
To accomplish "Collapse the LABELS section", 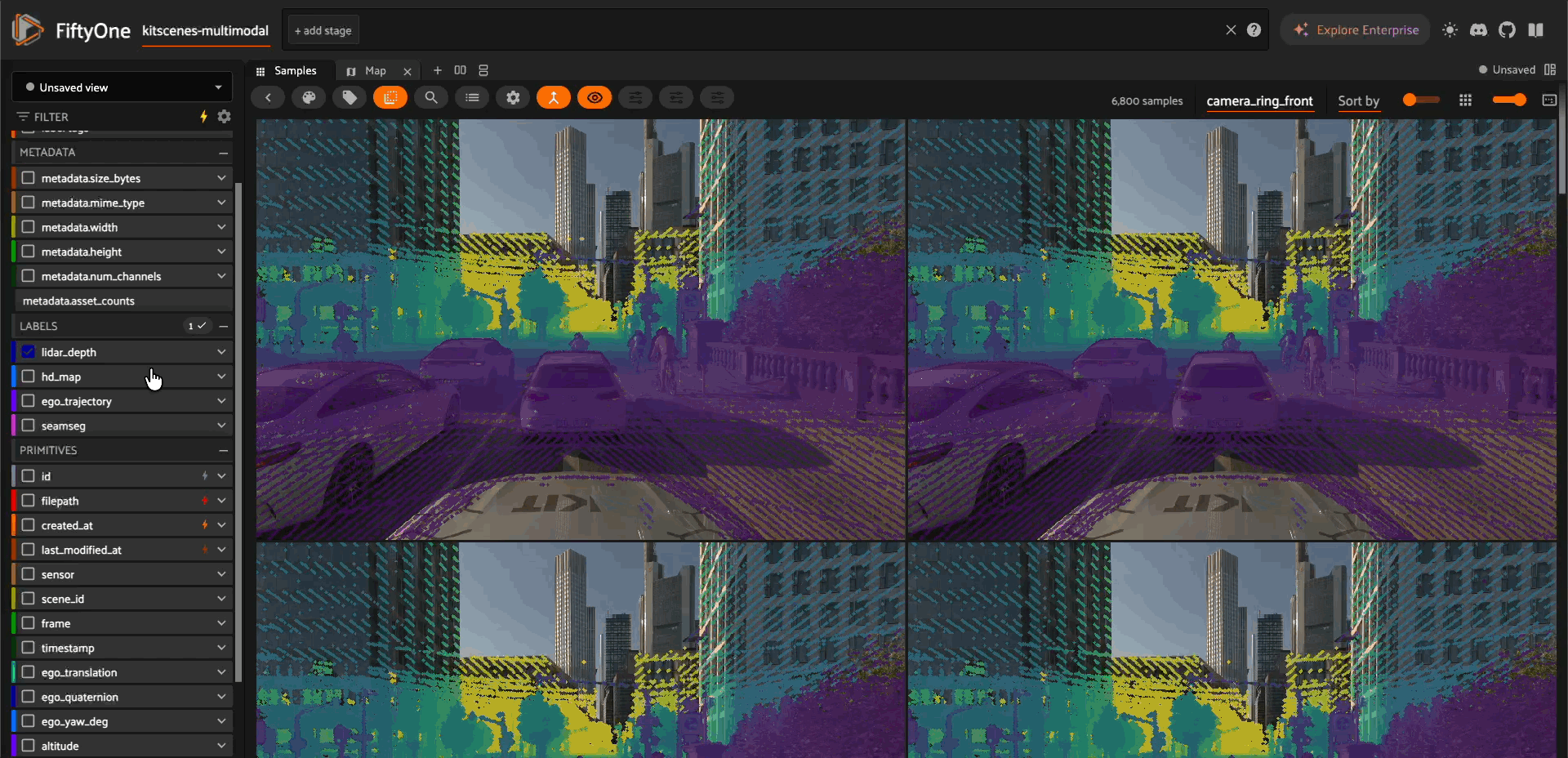I will (223, 326).
